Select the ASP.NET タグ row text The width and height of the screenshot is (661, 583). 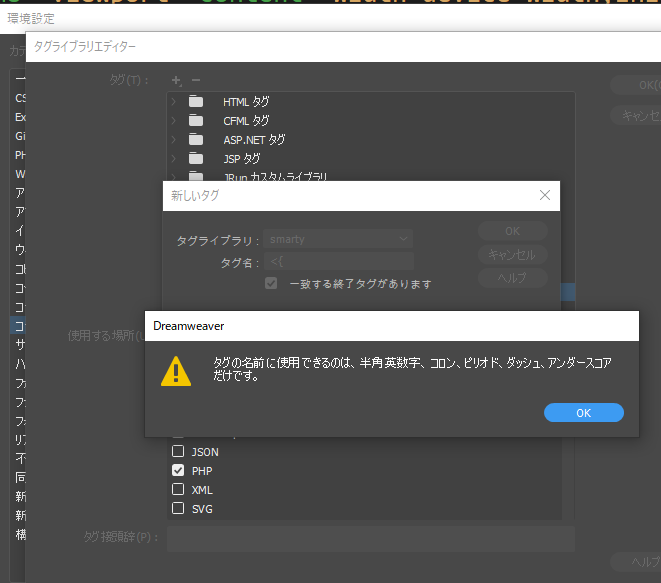pos(254,140)
